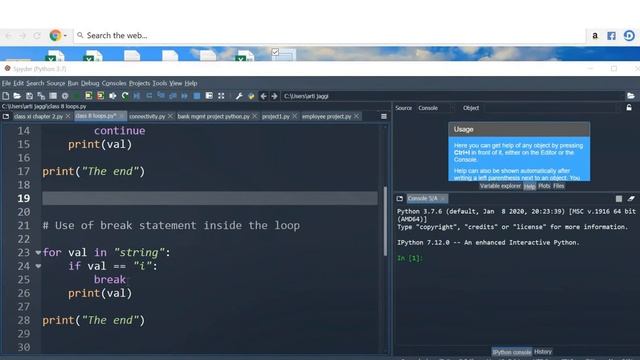Open the Search menu
This screenshot has height=360, width=640.
[35, 83]
